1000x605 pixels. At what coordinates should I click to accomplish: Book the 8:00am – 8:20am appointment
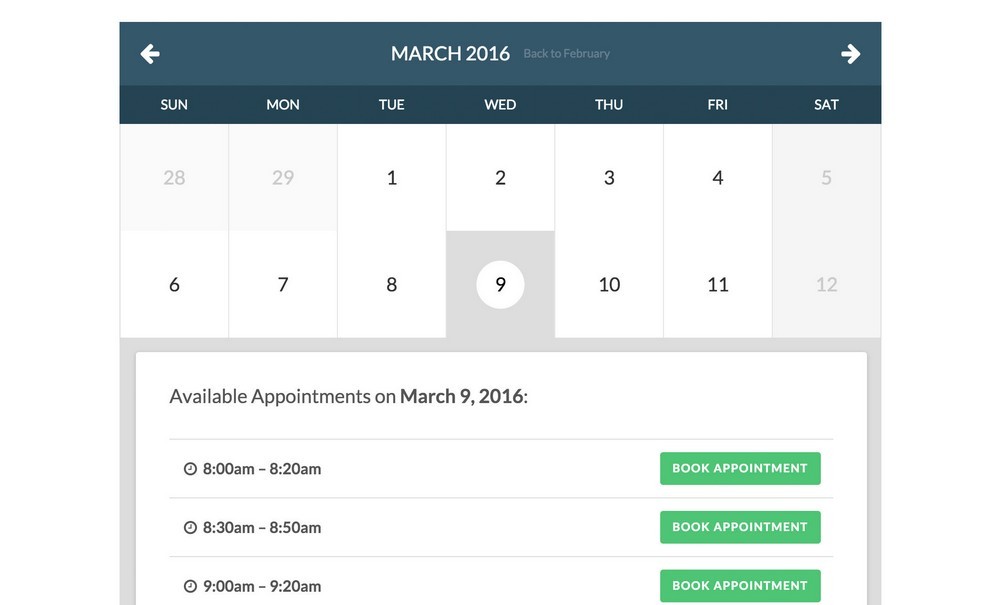point(740,468)
